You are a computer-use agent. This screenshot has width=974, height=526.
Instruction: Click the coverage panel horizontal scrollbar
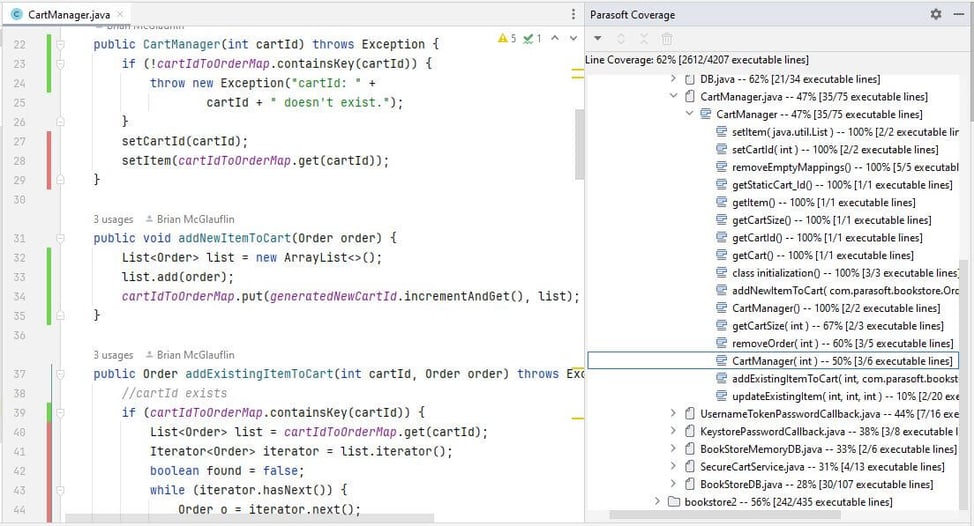(725, 515)
